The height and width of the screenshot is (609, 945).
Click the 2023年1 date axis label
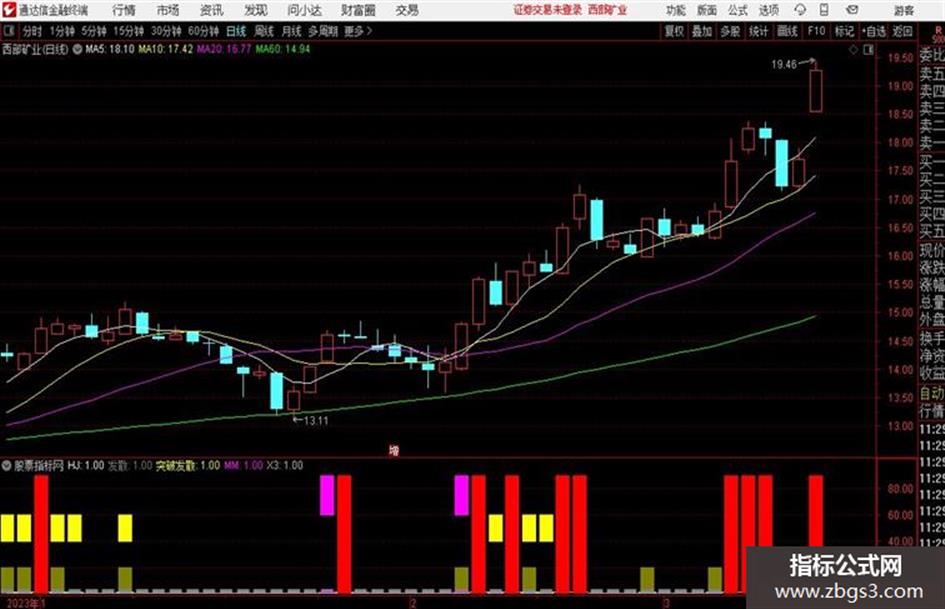[x=27, y=603]
